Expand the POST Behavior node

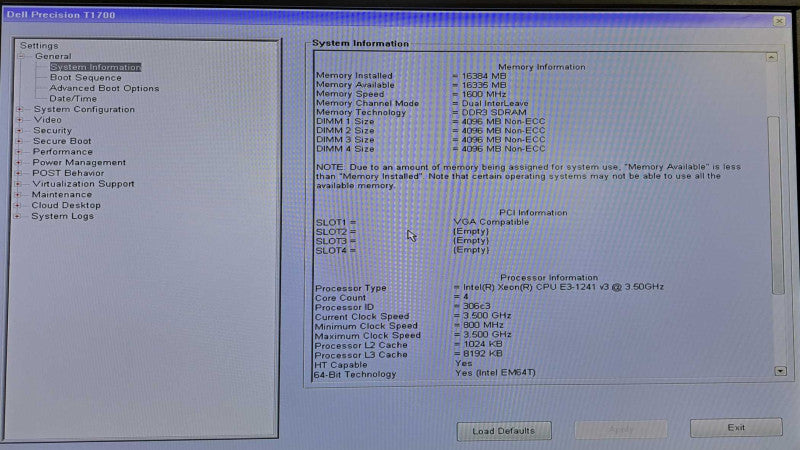click(18, 173)
